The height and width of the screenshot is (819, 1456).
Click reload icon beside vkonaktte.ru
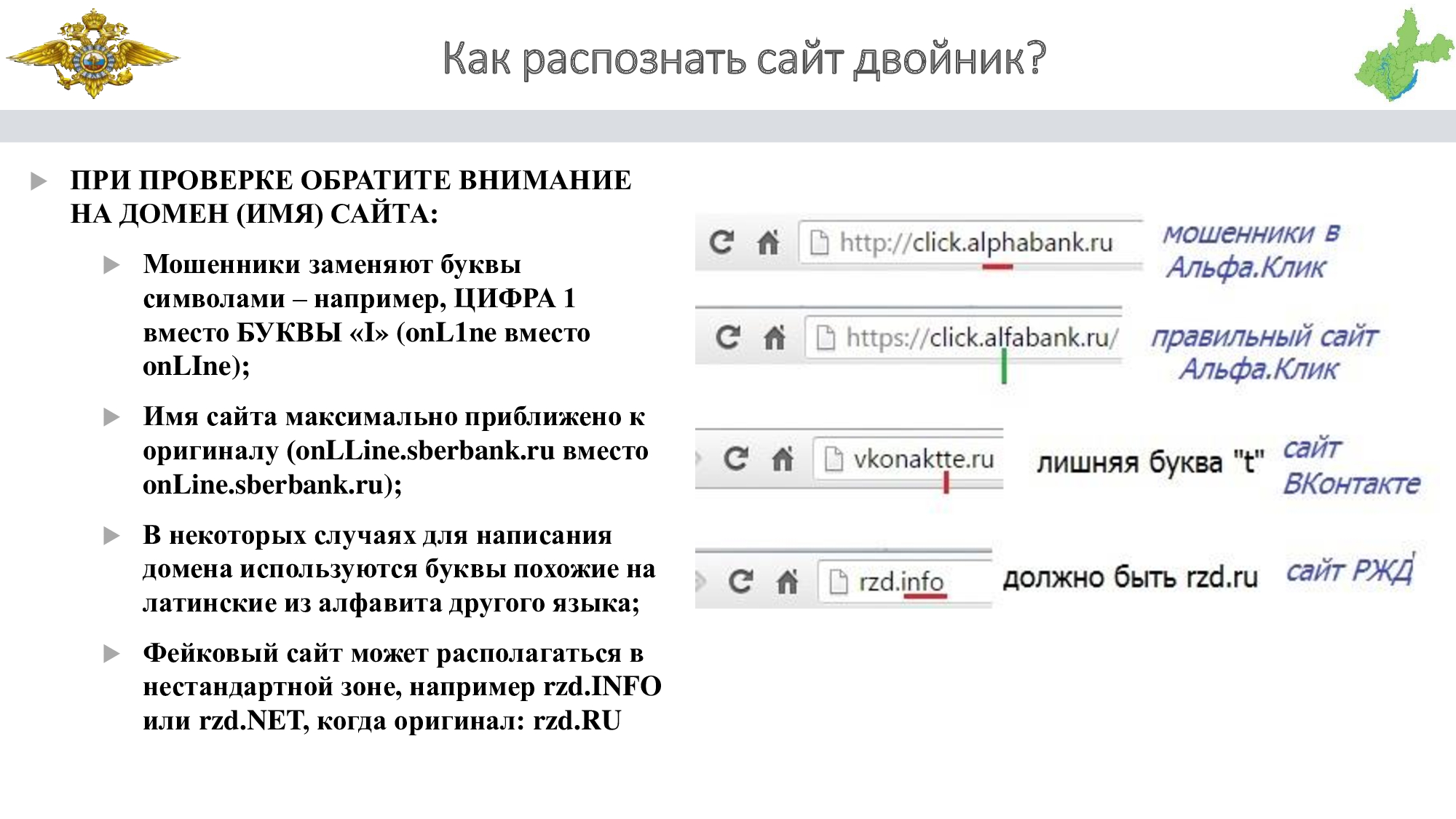point(736,459)
